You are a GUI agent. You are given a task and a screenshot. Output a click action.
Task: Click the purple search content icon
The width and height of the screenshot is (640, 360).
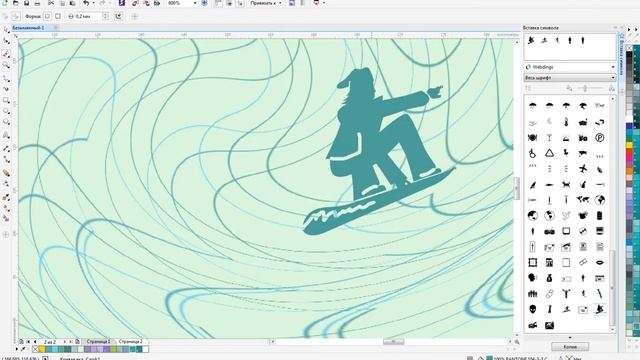pyautogui.click(x=122, y=3)
